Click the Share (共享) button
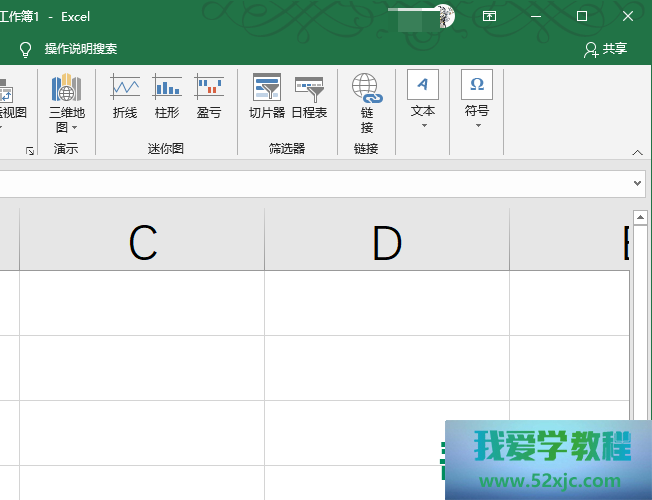The width and height of the screenshot is (652, 500). pyautogui.click(x=606, y=49)
